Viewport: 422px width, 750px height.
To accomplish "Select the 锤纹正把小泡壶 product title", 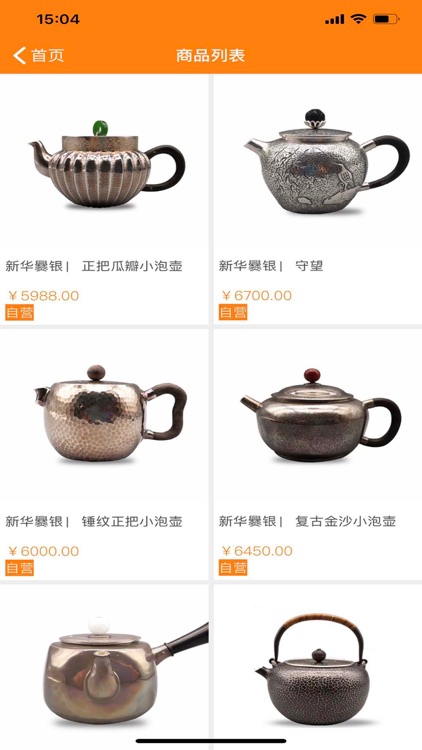I will point(132,521).
